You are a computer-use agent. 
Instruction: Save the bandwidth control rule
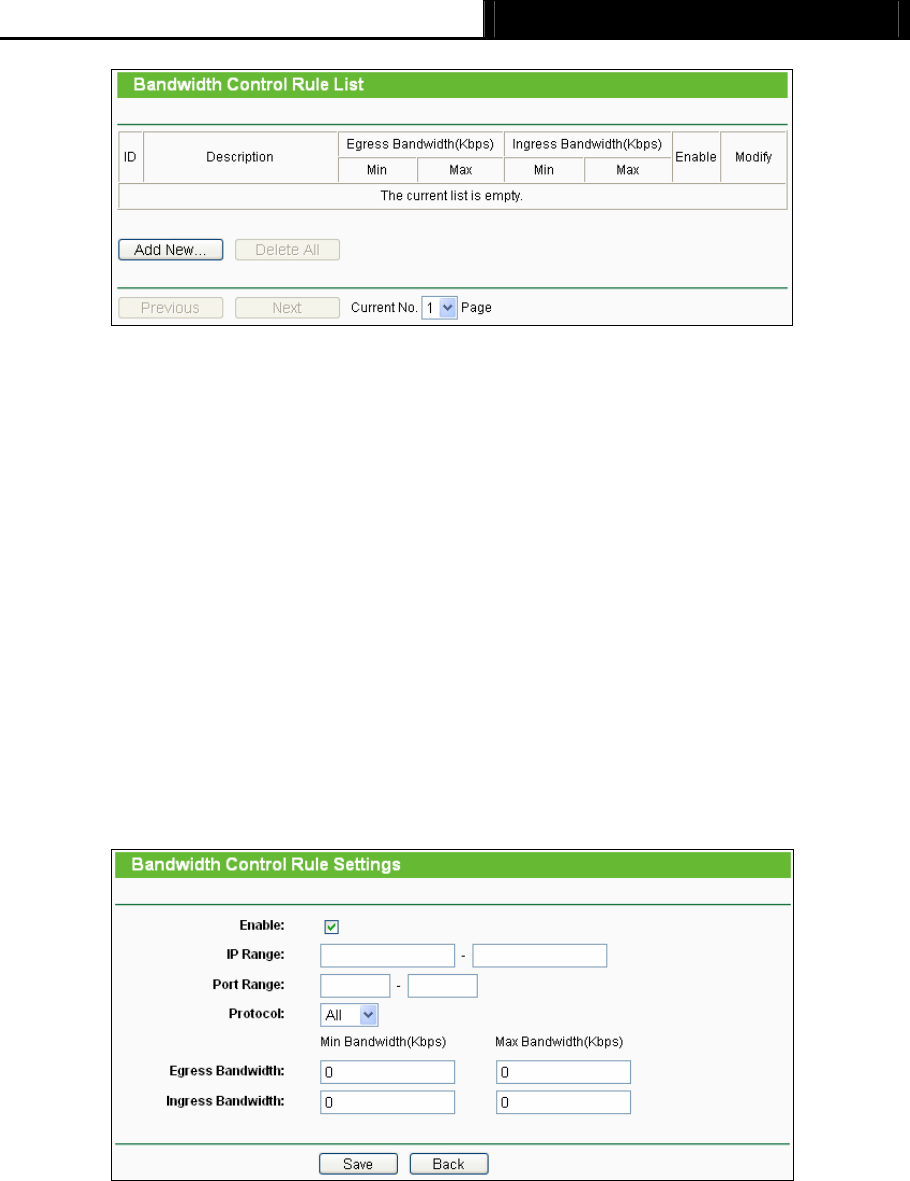point(358,1164)
